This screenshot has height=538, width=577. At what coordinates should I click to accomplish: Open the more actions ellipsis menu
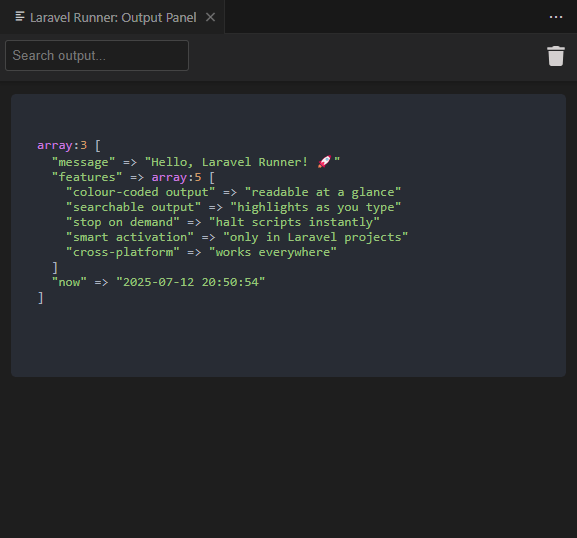click(556, 17)
